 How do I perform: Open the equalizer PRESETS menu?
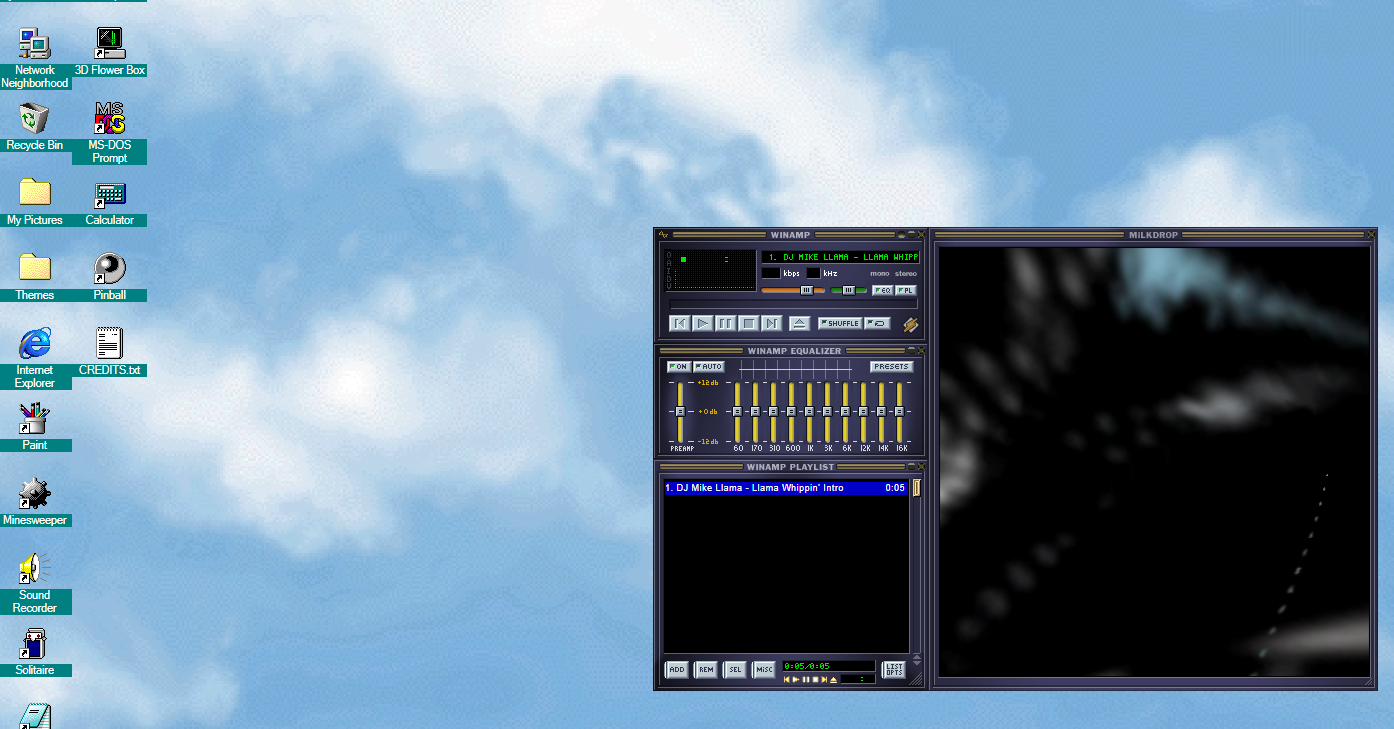tap(891, 367)
